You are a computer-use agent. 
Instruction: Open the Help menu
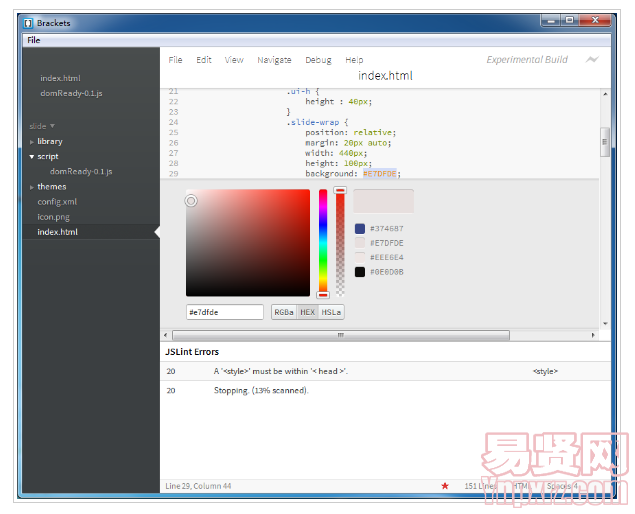tap(354, 60)
